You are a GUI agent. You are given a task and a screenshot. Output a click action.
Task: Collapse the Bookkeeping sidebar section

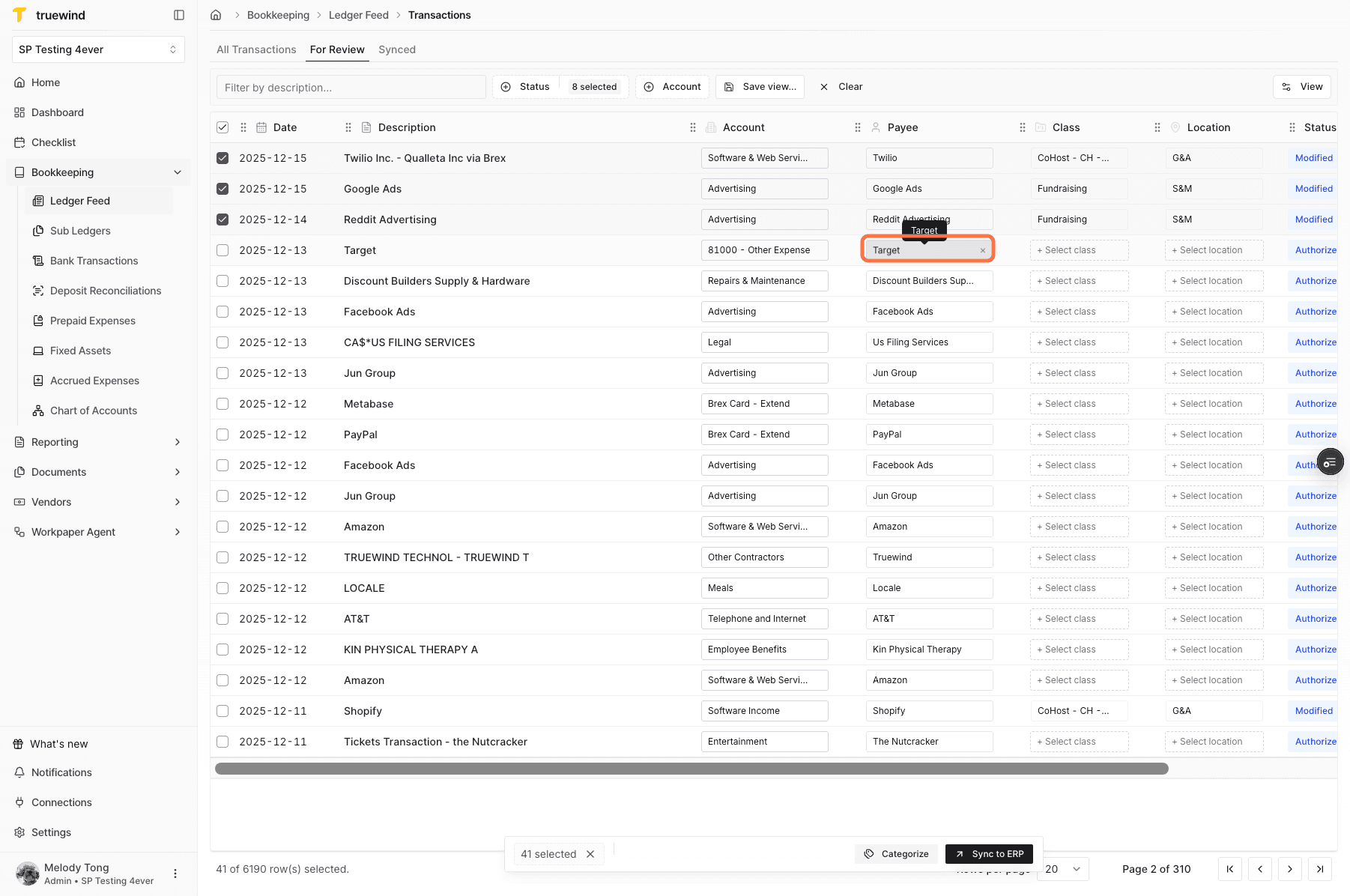(x=178, y=172)
